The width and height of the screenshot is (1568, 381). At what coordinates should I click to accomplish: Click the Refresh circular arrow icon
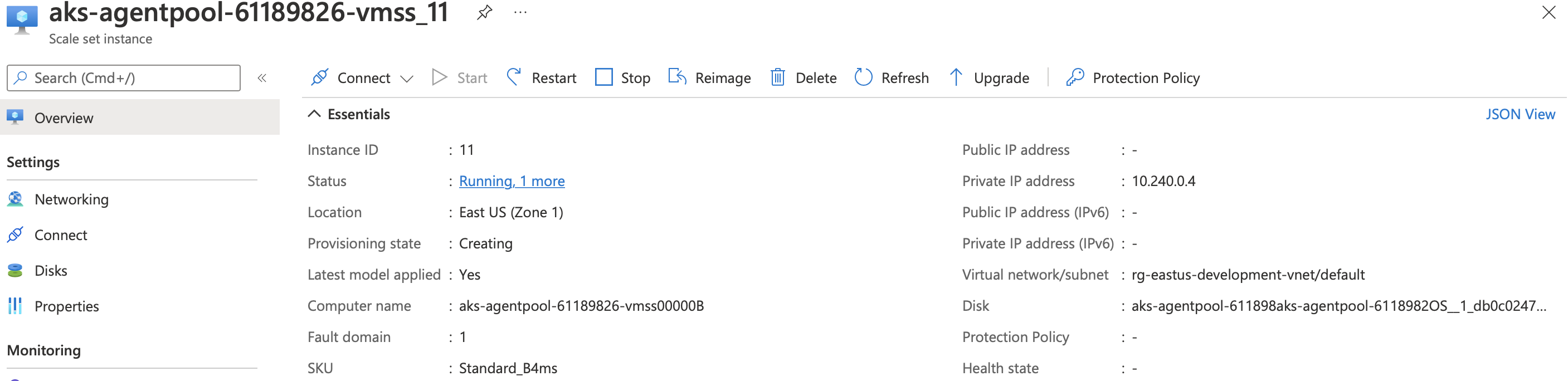click(863, 77)
